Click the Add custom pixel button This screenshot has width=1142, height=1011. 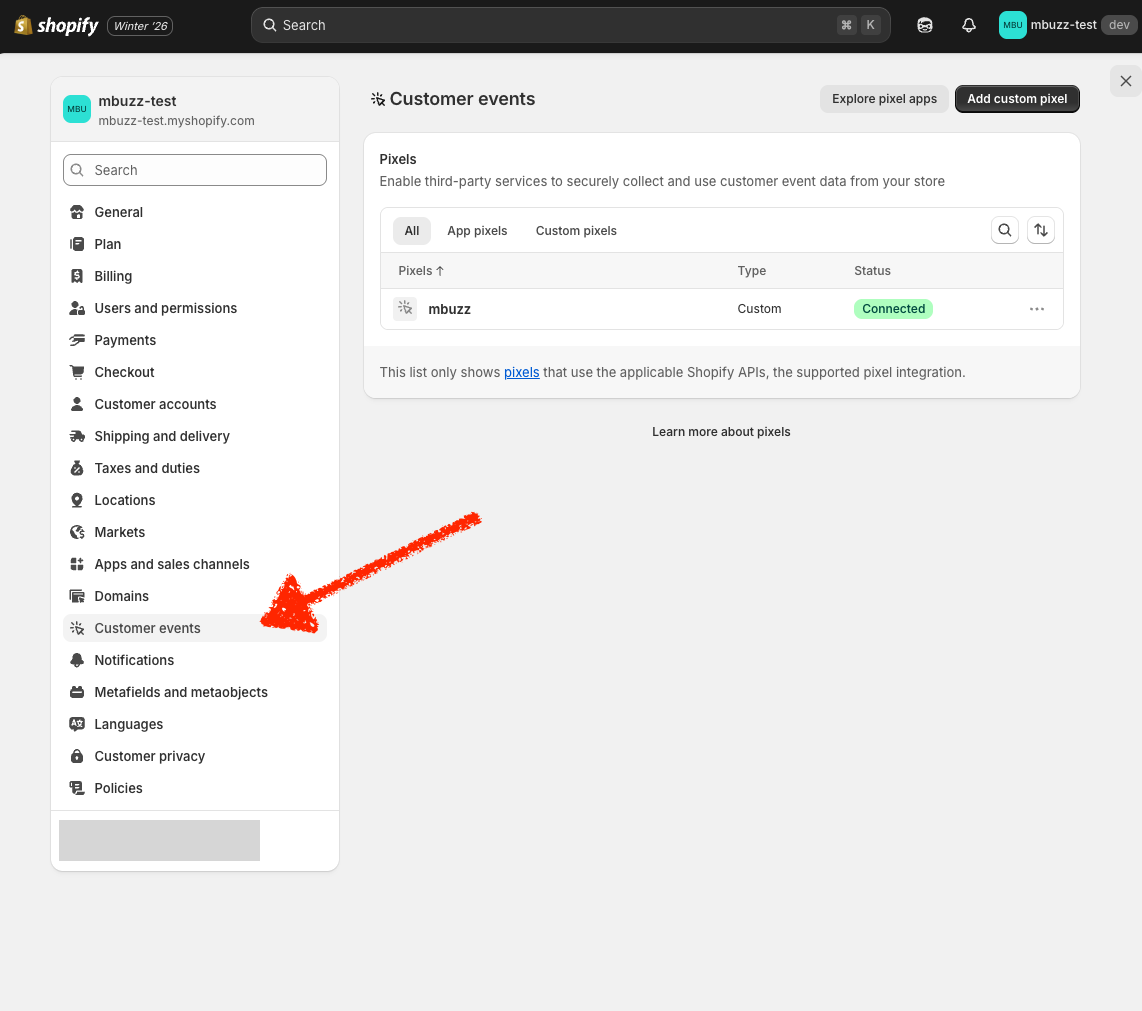pyautogui.click(x=1017, y=99)
